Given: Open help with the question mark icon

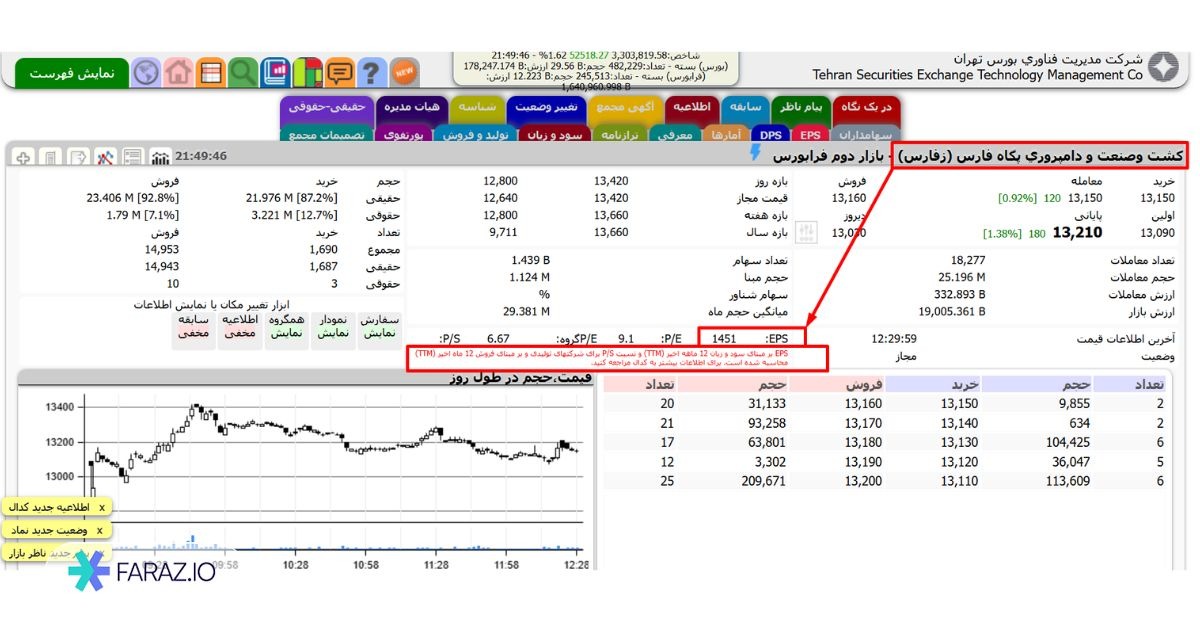Looking at the screenshot, I should click(x=372, y=73).
